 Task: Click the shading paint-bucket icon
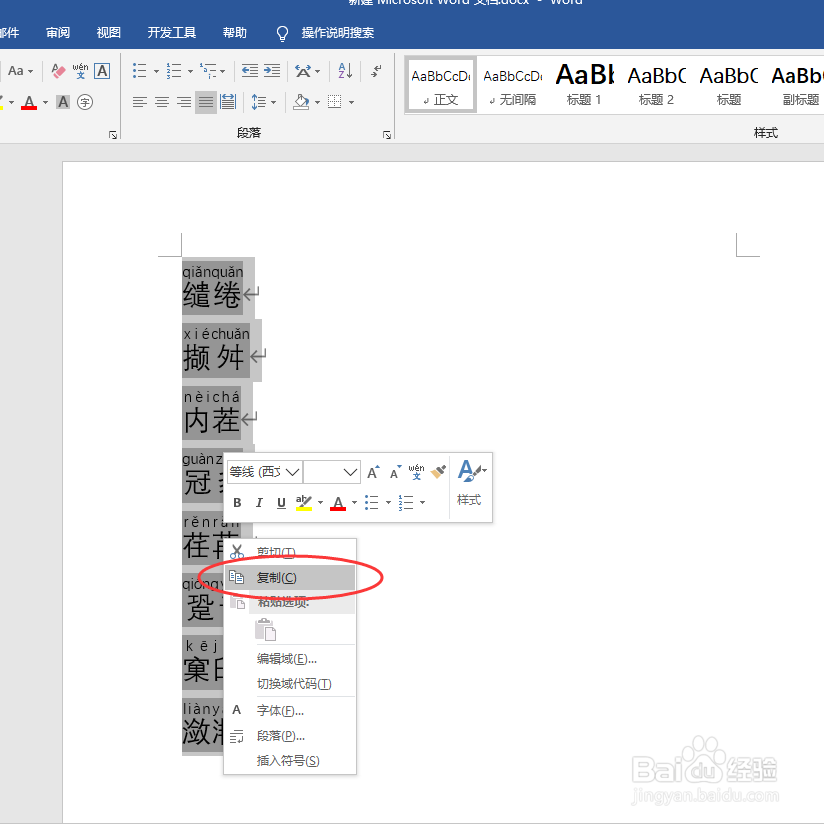(x=301, y=103)
